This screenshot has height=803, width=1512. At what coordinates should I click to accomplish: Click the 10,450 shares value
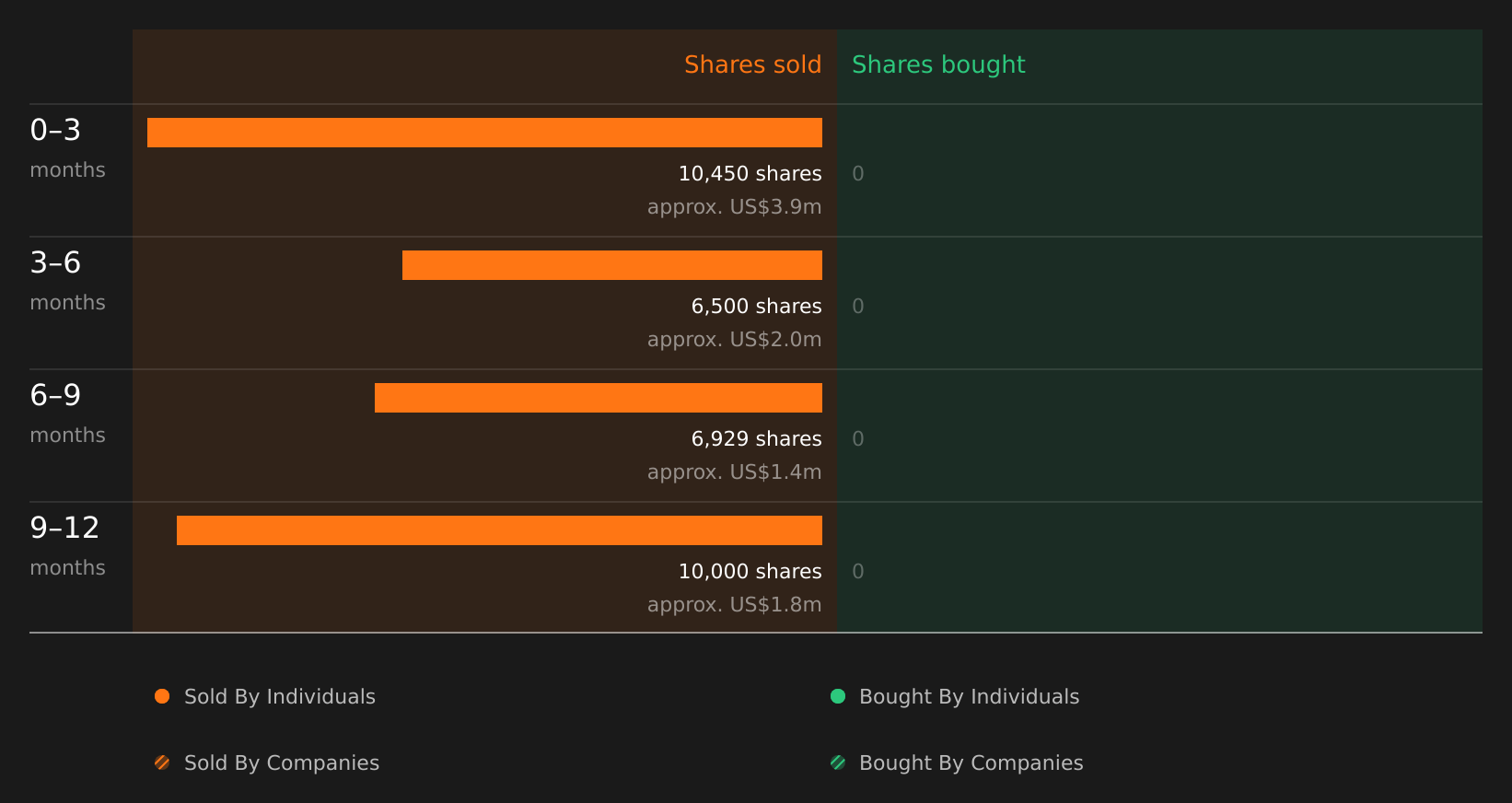750,174
